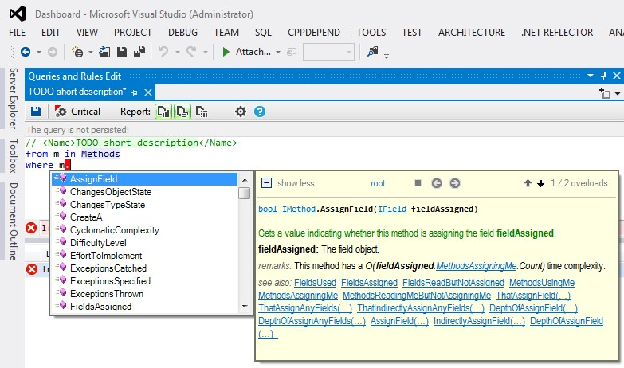Select AssignField in the completion list

point(144,179)
